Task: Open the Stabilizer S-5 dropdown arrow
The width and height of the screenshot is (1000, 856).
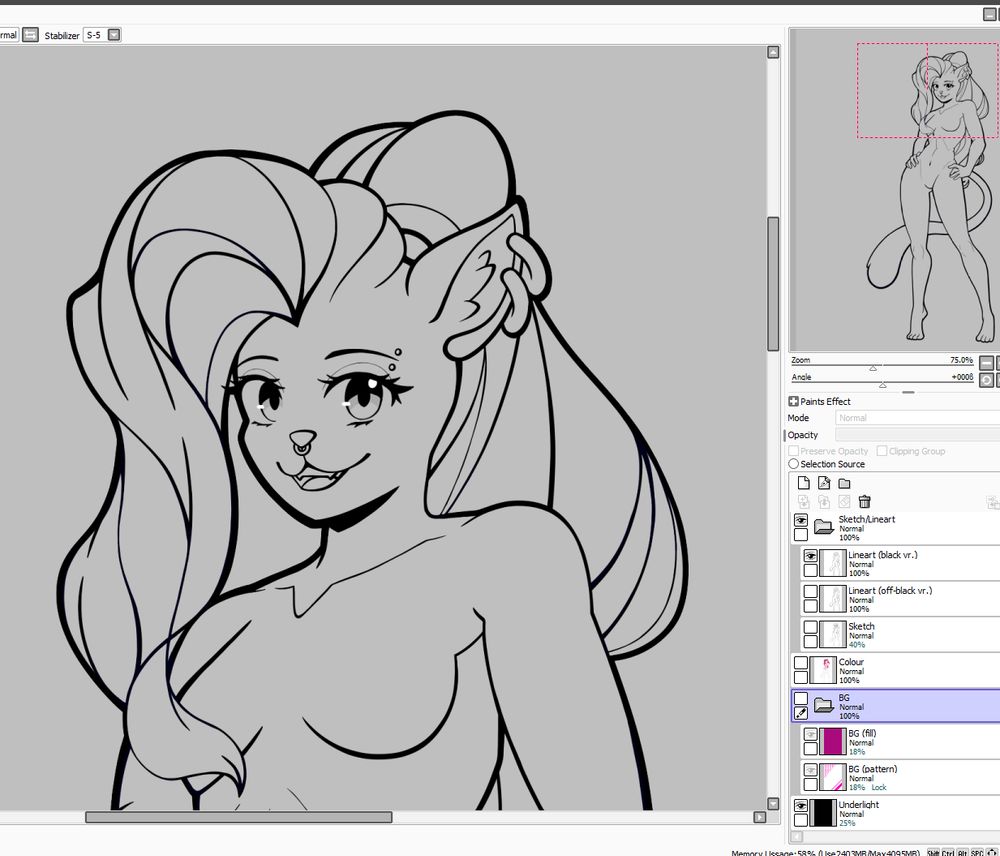Action: pos(114,35)
